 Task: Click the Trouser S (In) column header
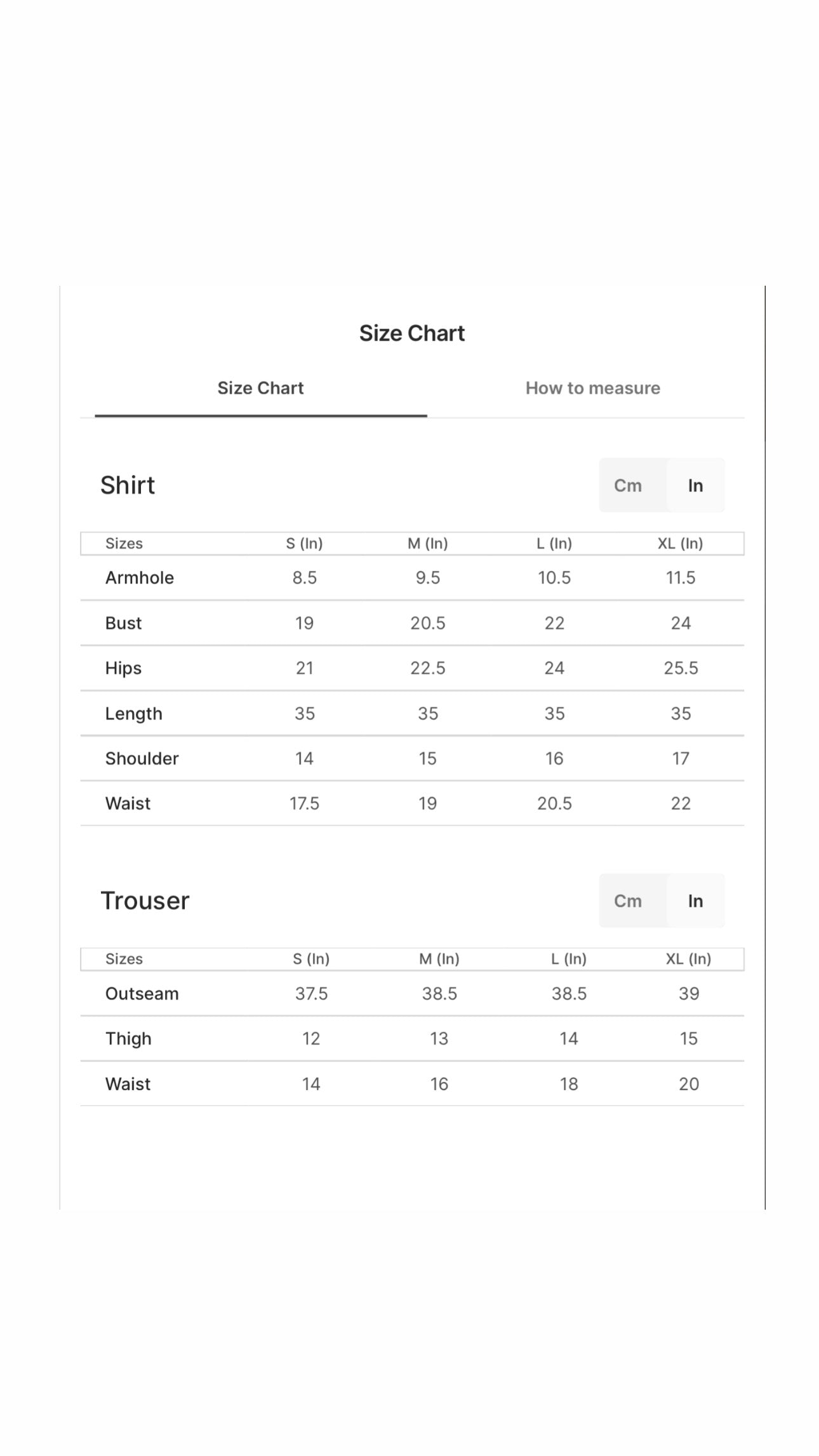[x=311, y=959]
